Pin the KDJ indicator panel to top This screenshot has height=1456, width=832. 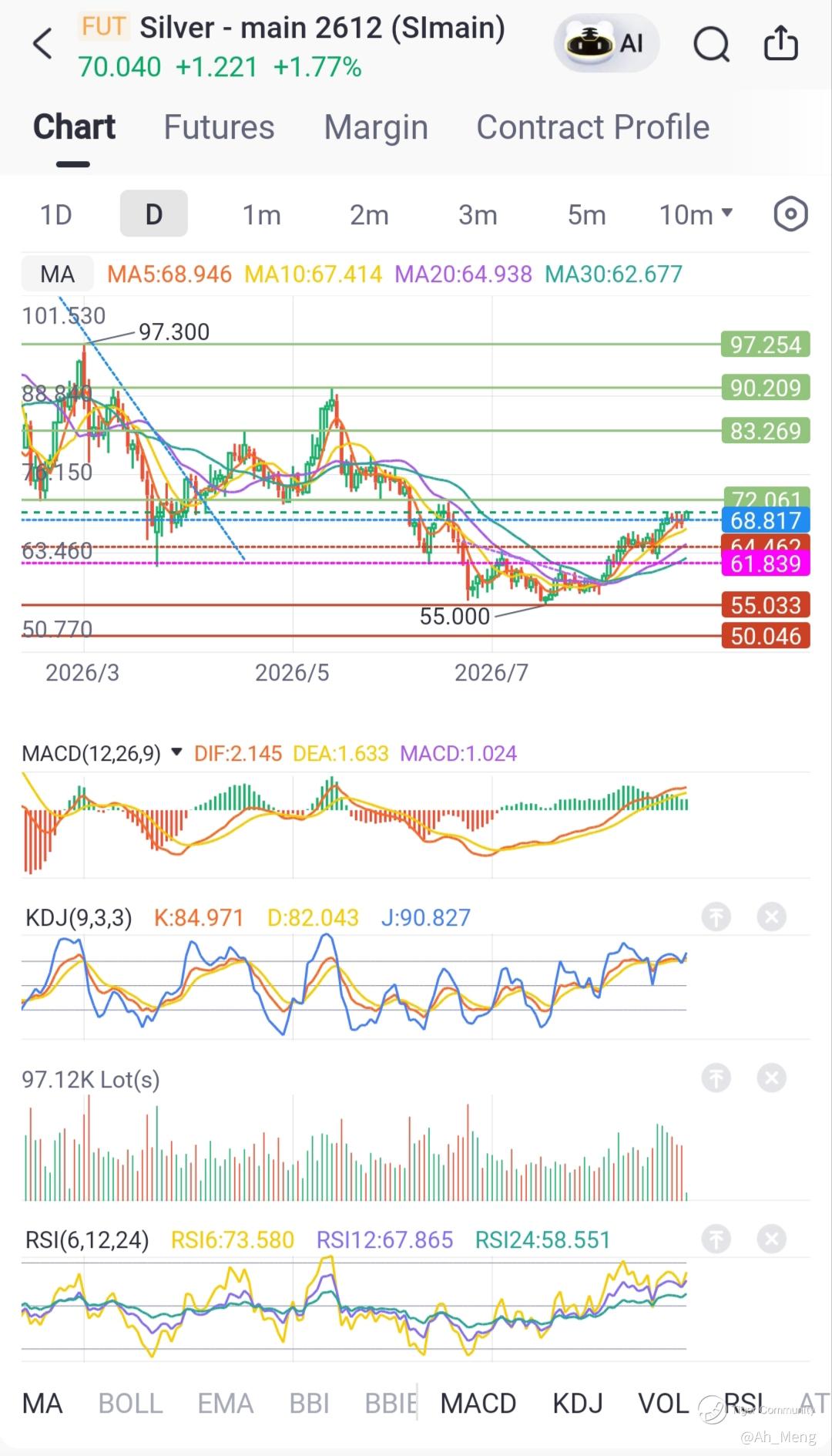point(716,917)
